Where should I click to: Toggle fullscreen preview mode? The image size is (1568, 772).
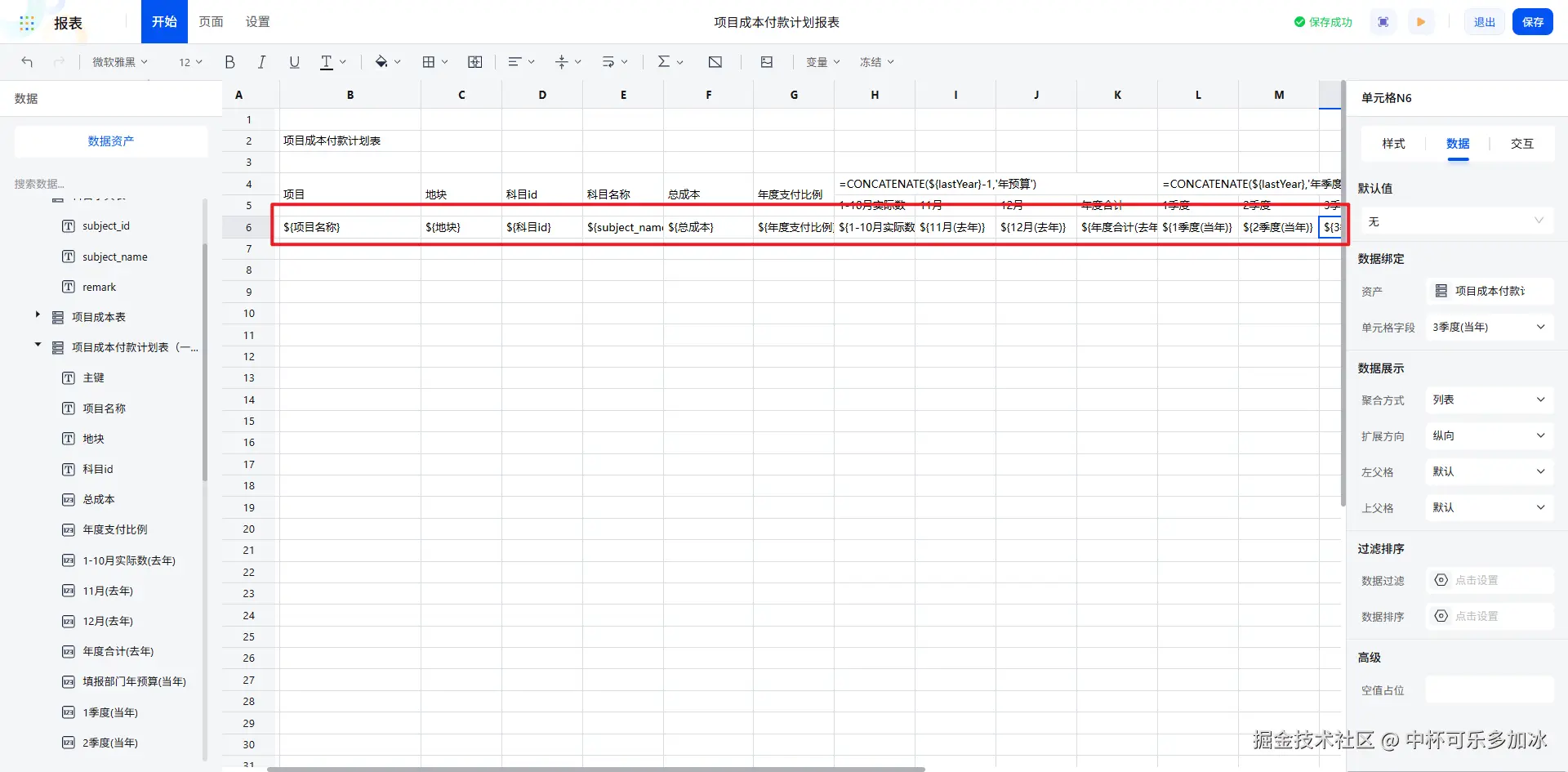1383,22
